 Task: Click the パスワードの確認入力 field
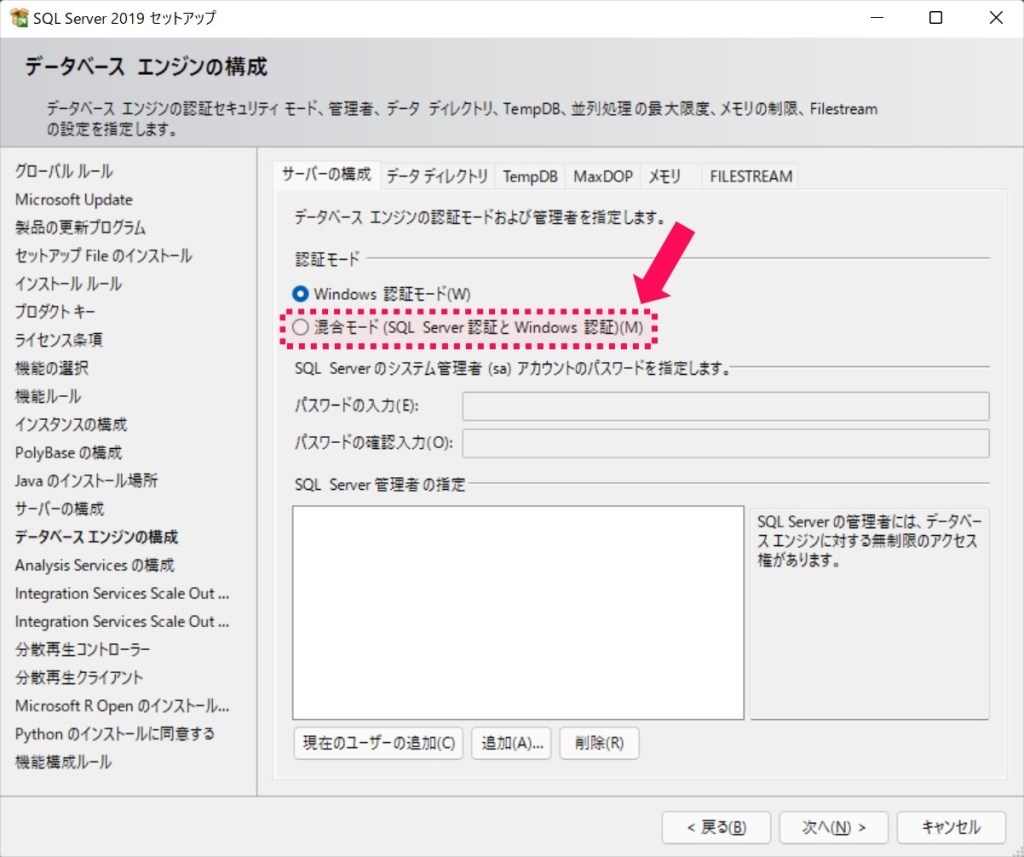[726, 444]
